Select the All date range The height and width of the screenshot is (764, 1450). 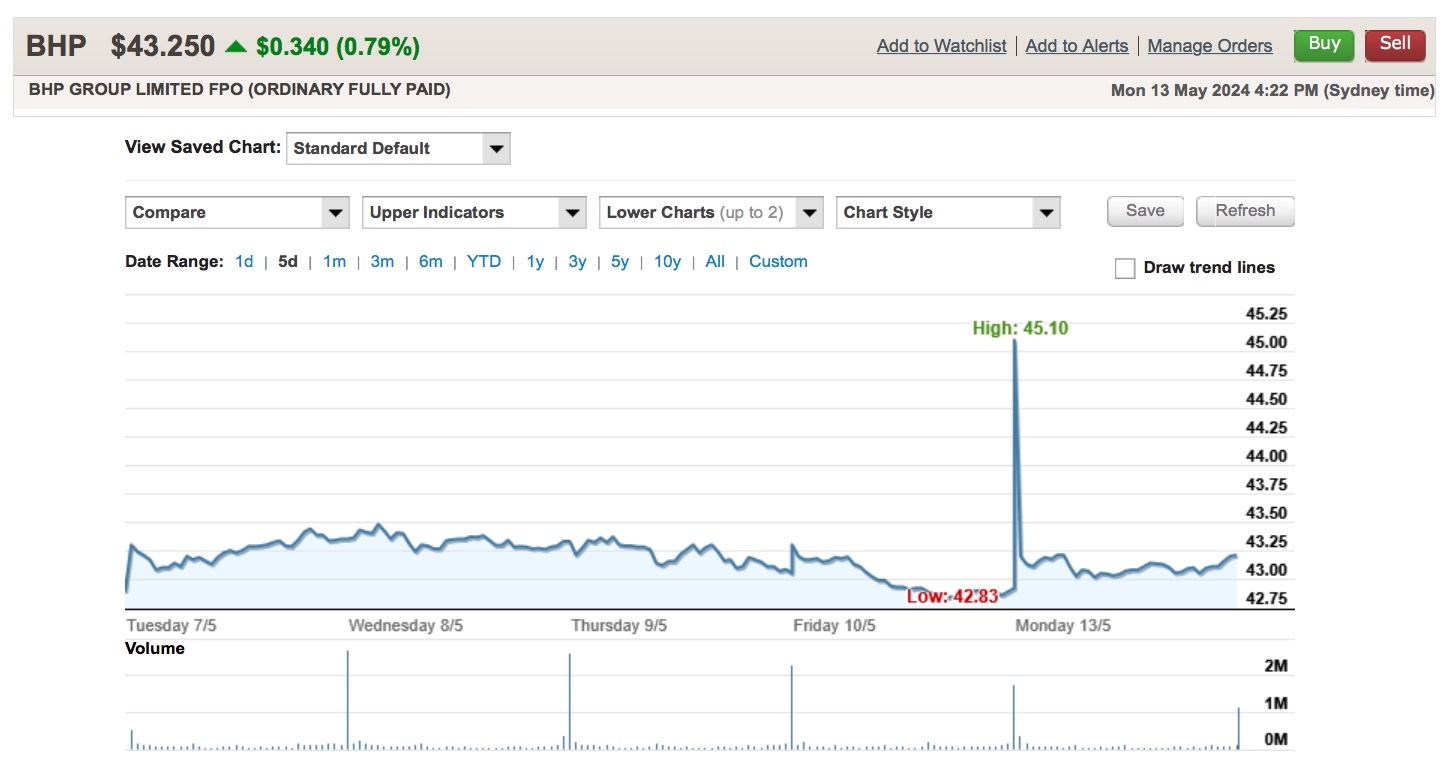coord(715,262)
